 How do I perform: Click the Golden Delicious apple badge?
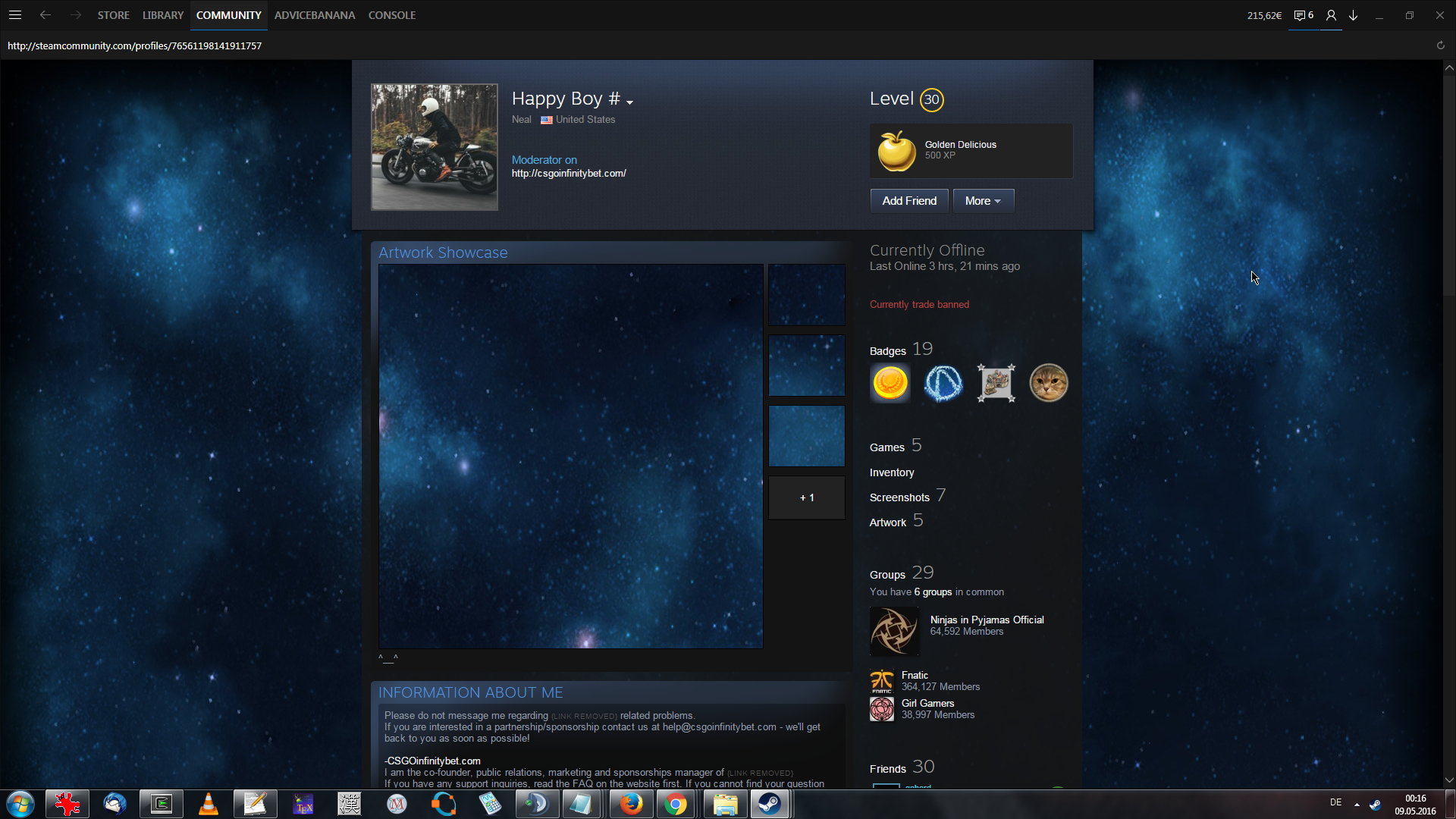(x=896, y=150)
